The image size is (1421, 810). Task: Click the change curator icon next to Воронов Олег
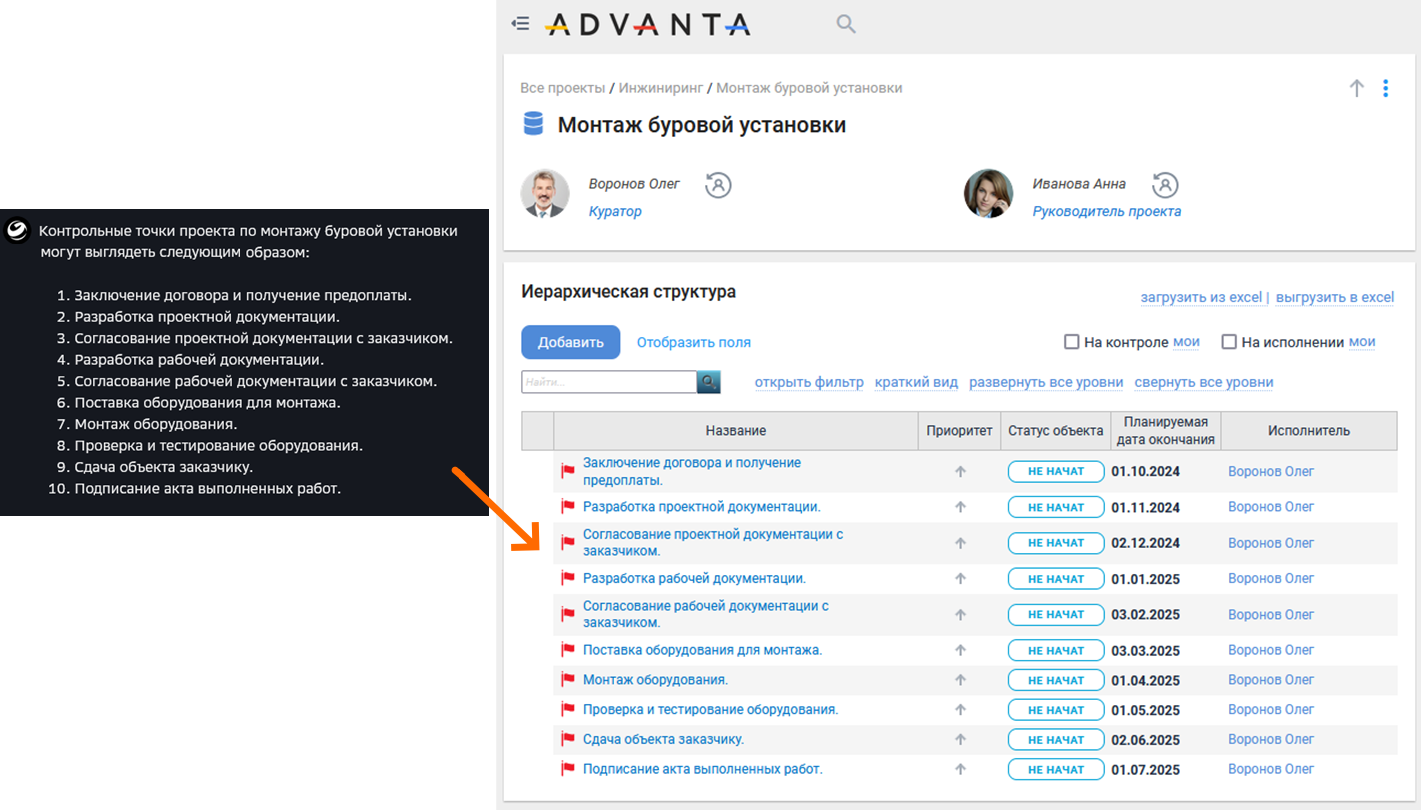(718, 185)
